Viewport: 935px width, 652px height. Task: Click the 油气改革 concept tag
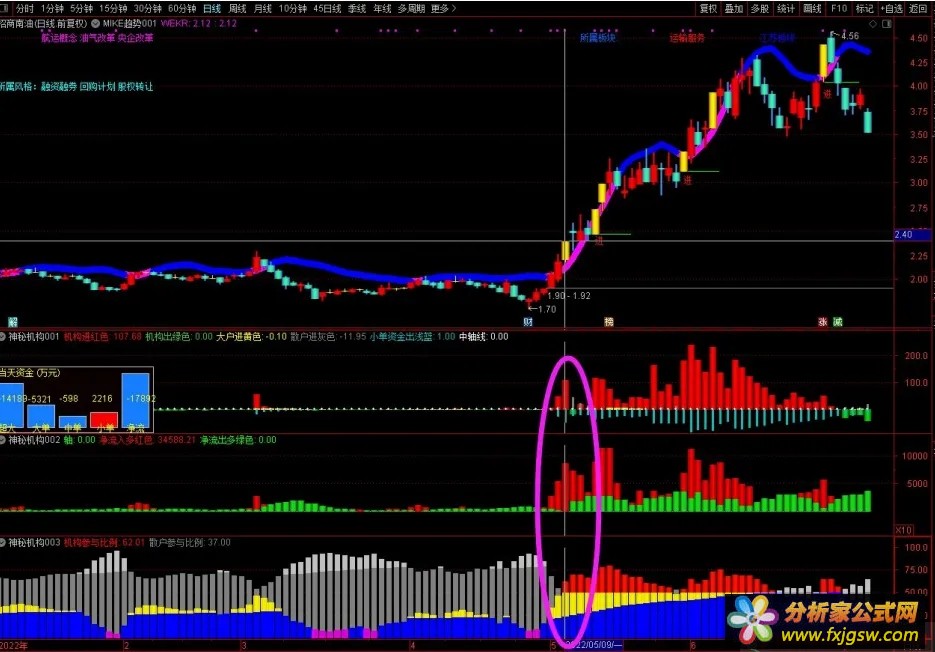97,38
